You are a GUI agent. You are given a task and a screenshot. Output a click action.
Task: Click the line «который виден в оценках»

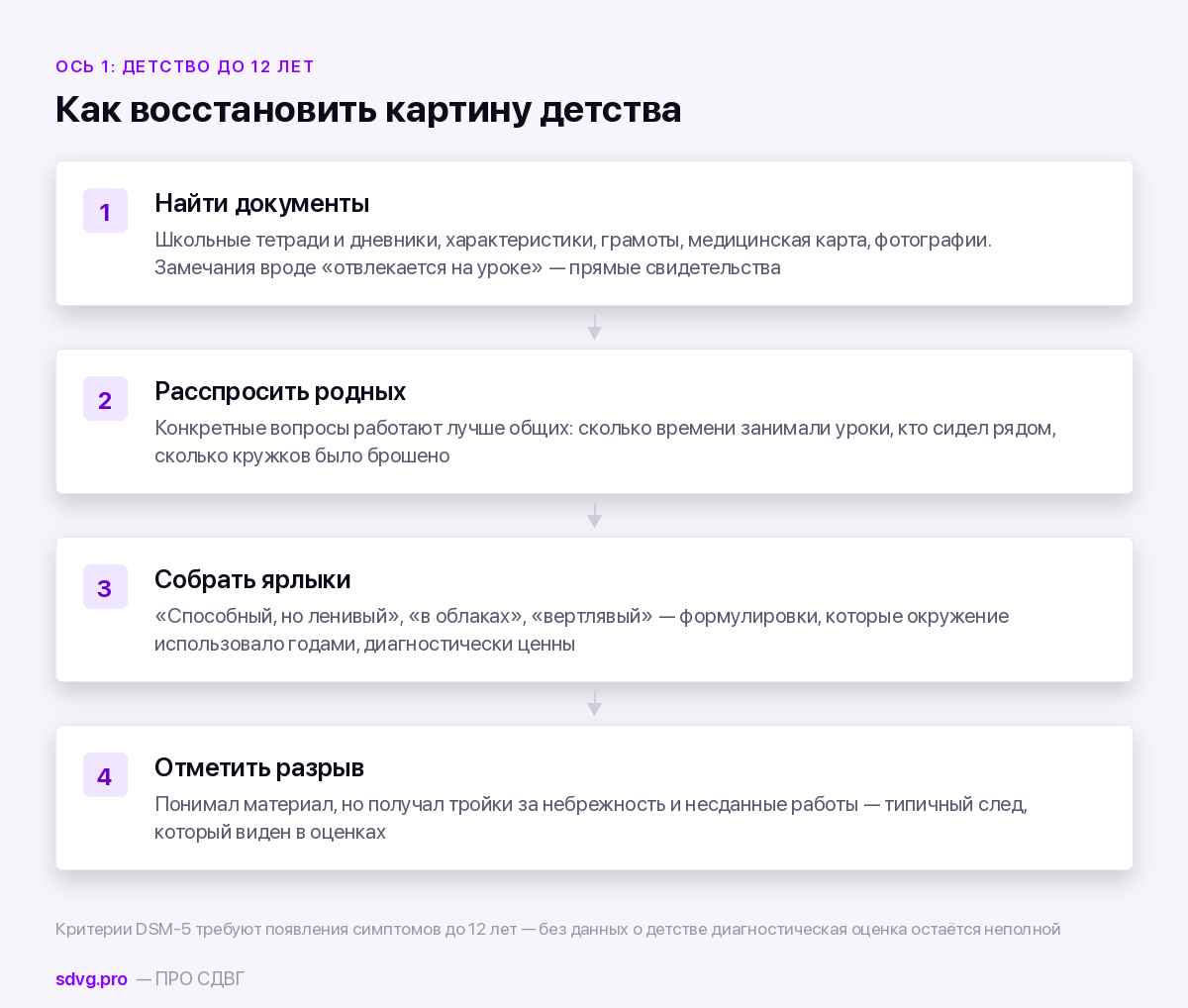(x=270, y=832)
